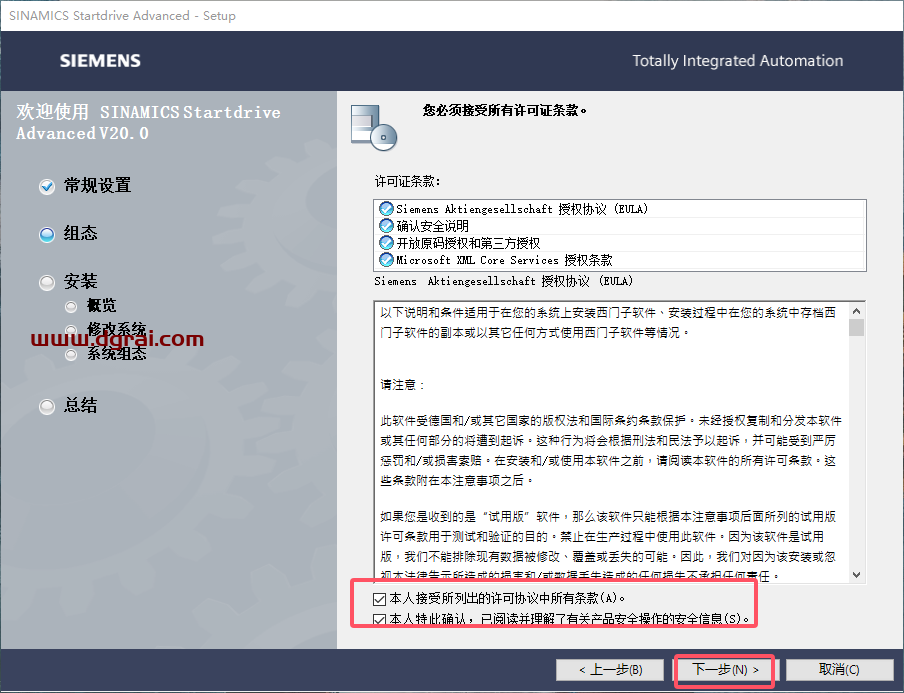Screen dimensions: 904x693
Task: Select the Siemens Aktiengesellschaft 授权协议 (EULA) list row
Action: coord(620,209)
